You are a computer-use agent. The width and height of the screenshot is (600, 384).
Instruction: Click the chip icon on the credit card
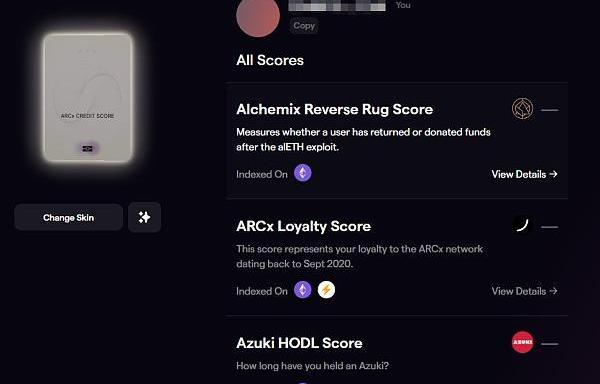[x=88, y=148]
